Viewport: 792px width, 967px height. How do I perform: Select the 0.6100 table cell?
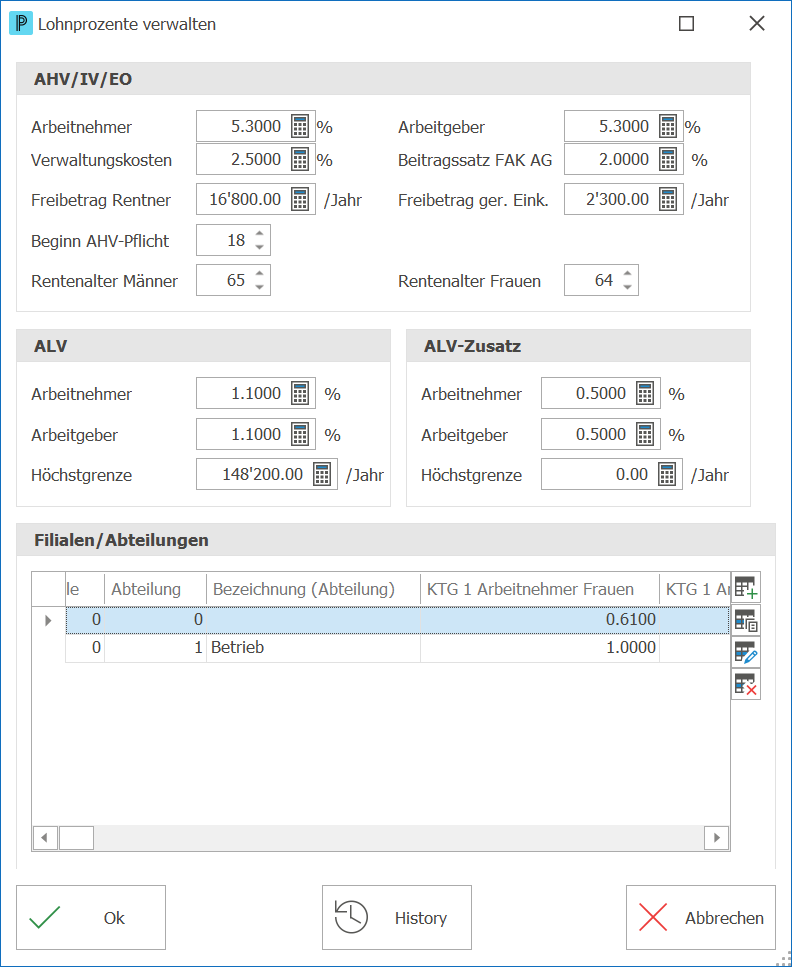(540, 620)
